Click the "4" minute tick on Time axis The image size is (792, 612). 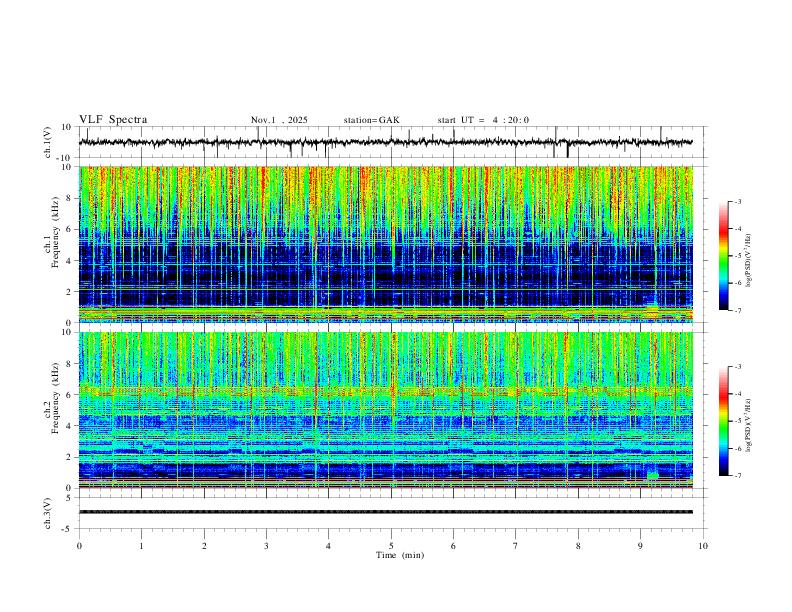(x=328, y=546)
